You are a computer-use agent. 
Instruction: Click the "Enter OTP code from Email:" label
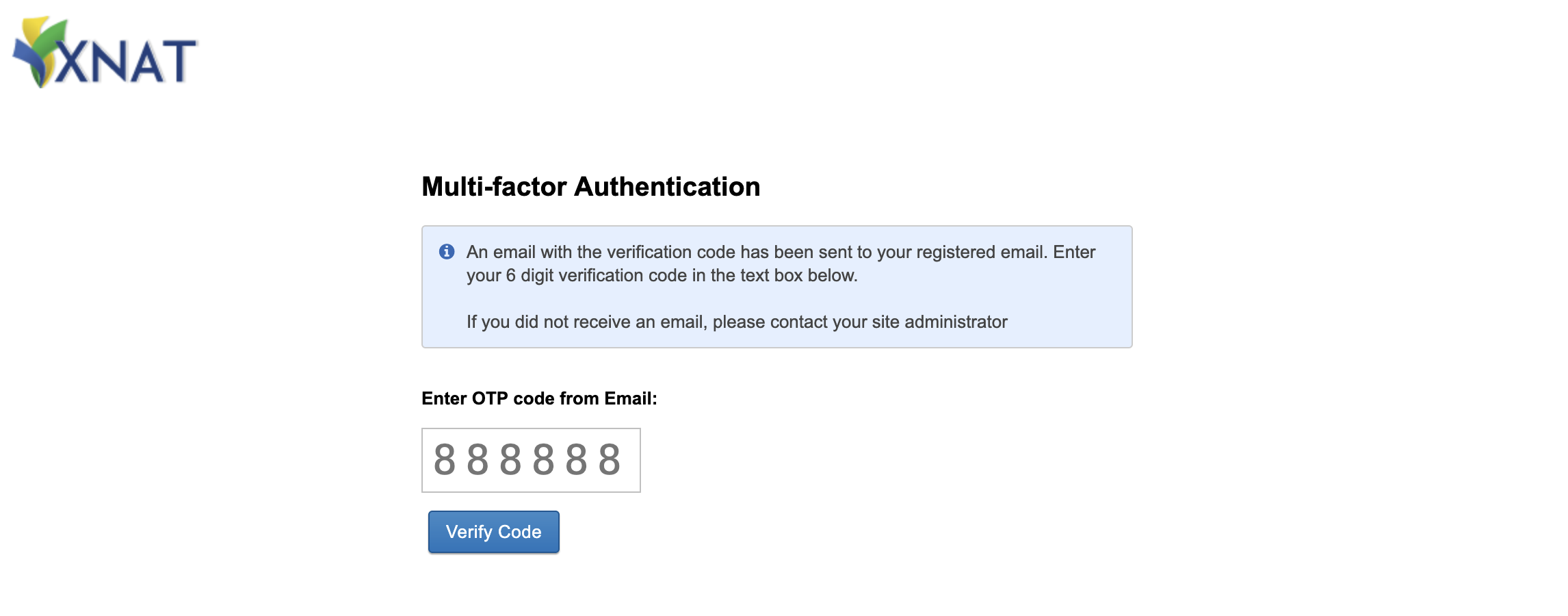click(x=539, y=398)
